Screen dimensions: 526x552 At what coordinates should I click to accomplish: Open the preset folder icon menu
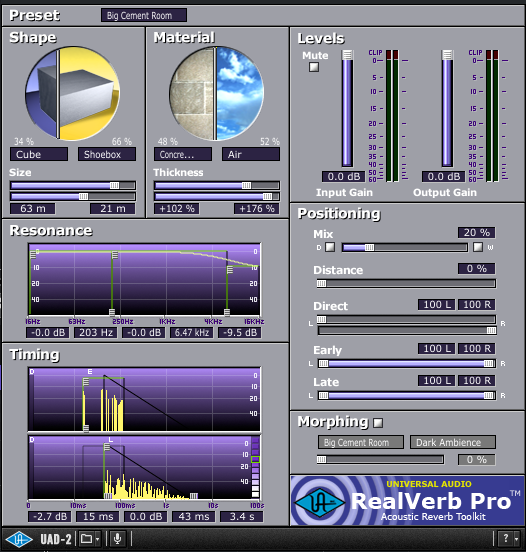[x=86, y=539]
